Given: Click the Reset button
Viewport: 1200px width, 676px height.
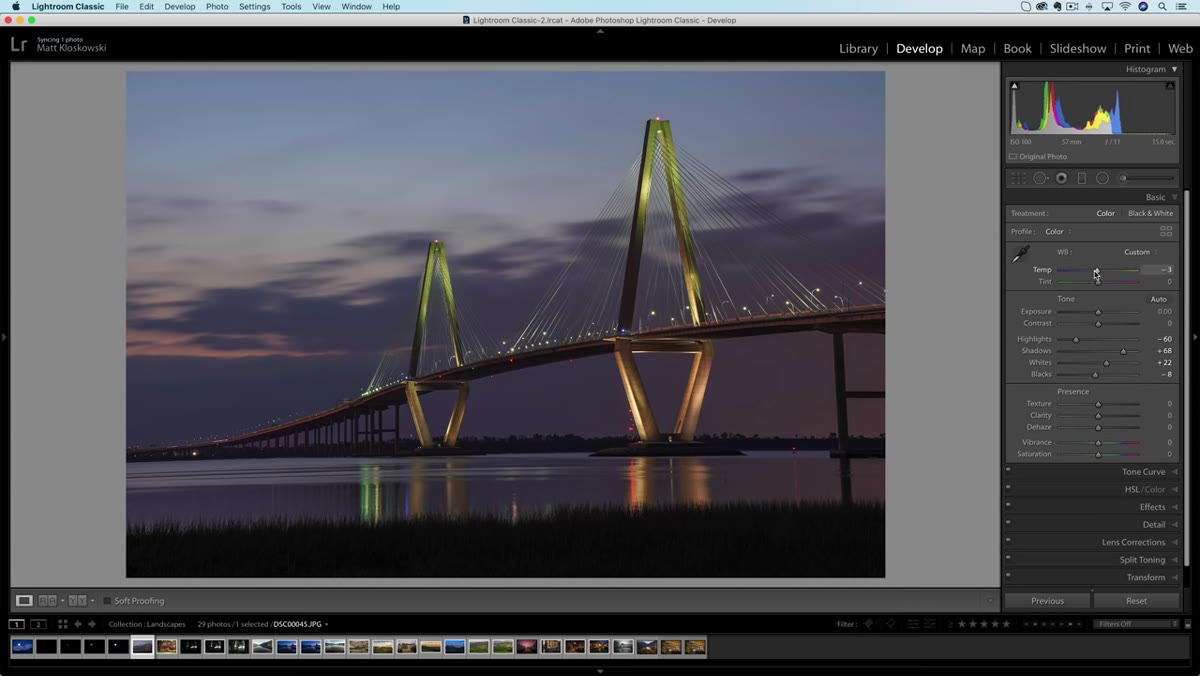Looking at the screenshot, I should coord(1136,601).
